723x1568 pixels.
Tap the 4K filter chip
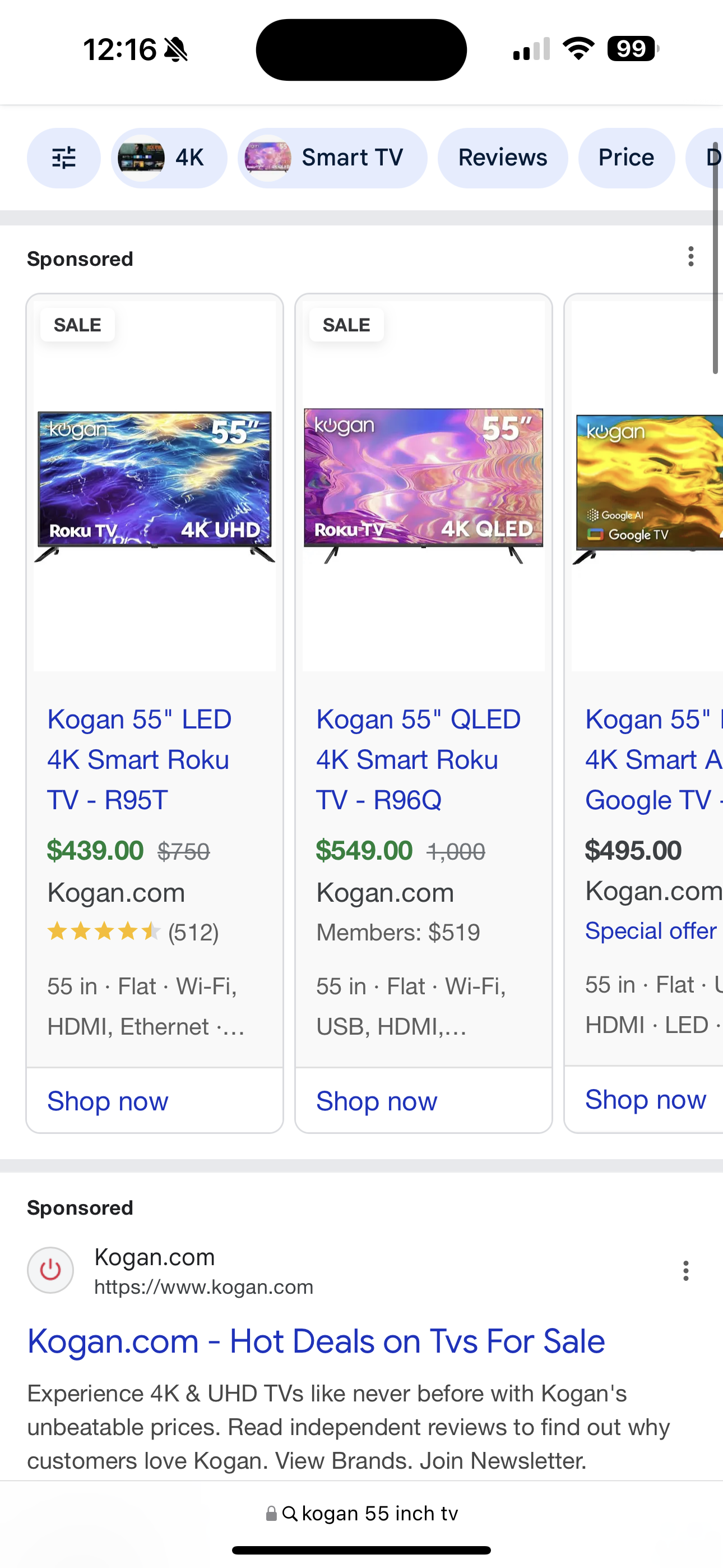coord(169,158)
